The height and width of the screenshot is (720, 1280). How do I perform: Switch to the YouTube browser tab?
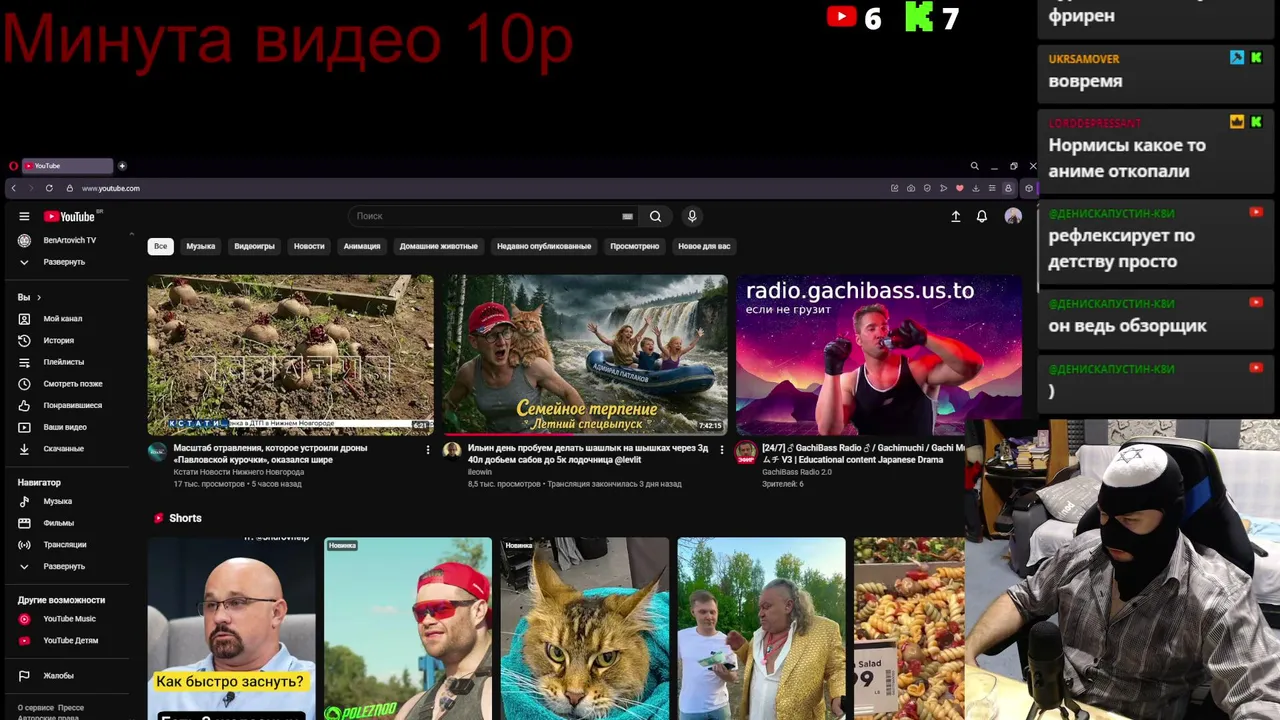[68, 166]
